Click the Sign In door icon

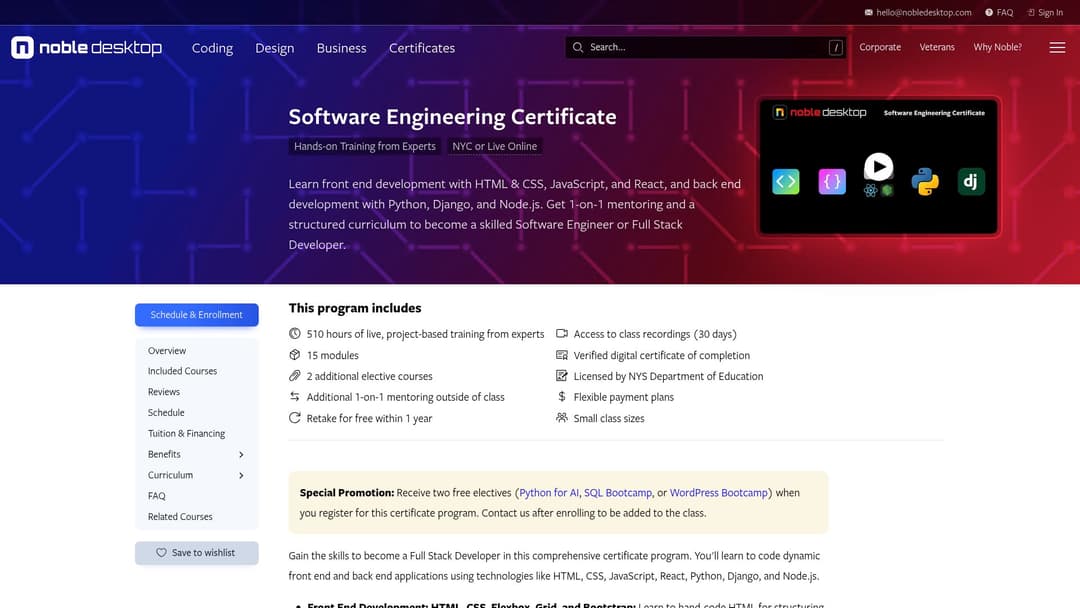click(1031, 12)
